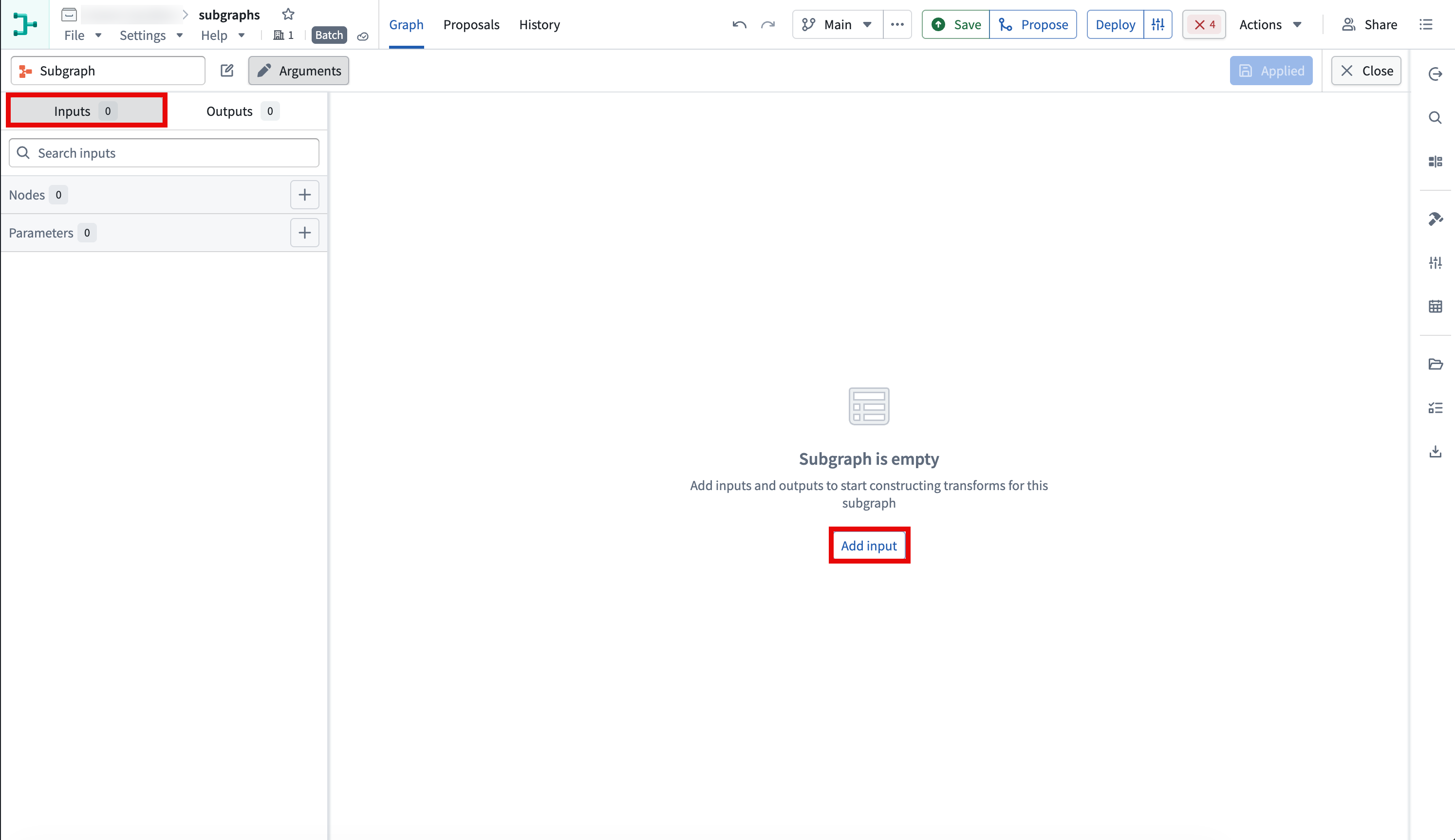Expand the Main branch dropdown
The height and width of the screenshot is (840, 1455).
click(x=838, y=24)
